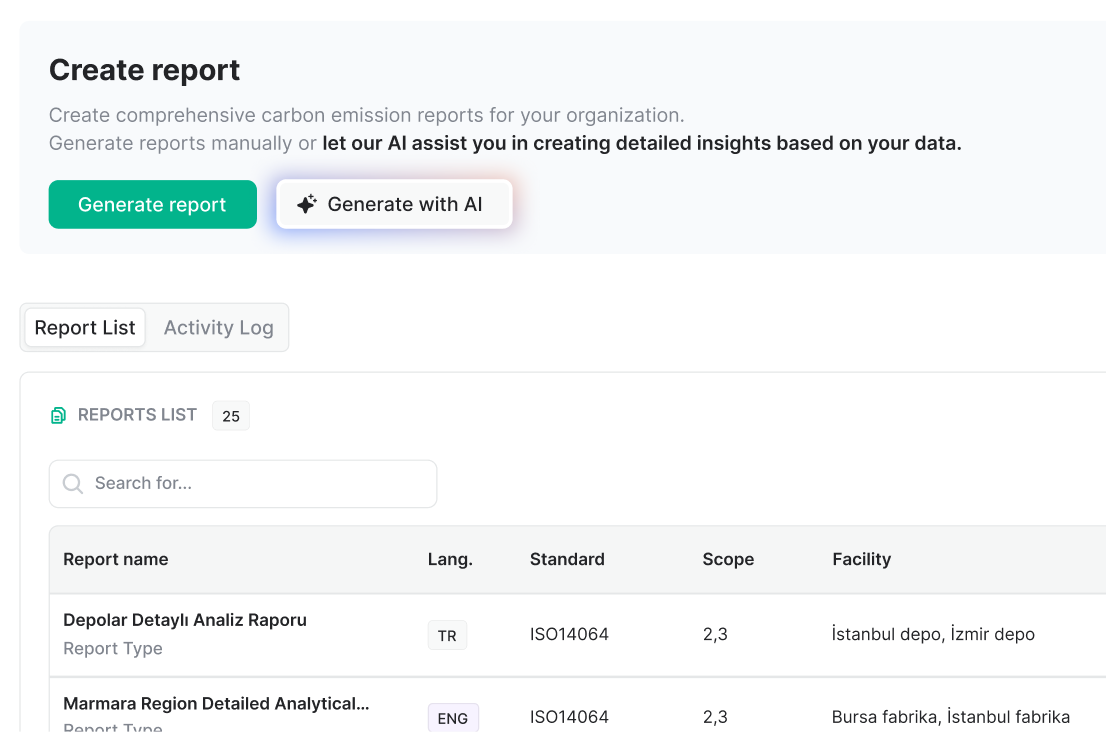Click the Scope column header
1106x732 pixels.
(x=728, y=559)
